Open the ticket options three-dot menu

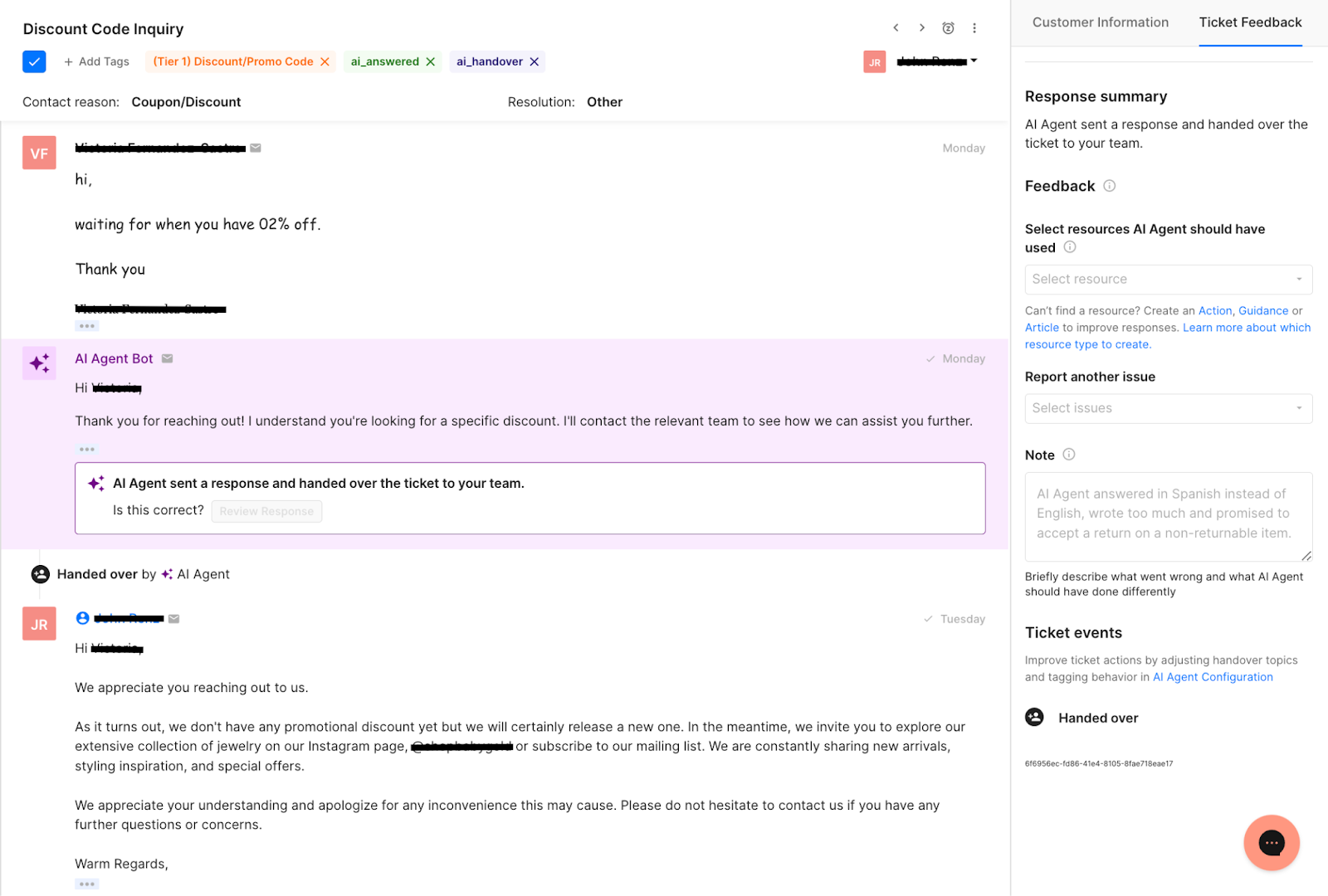[974, 27]
